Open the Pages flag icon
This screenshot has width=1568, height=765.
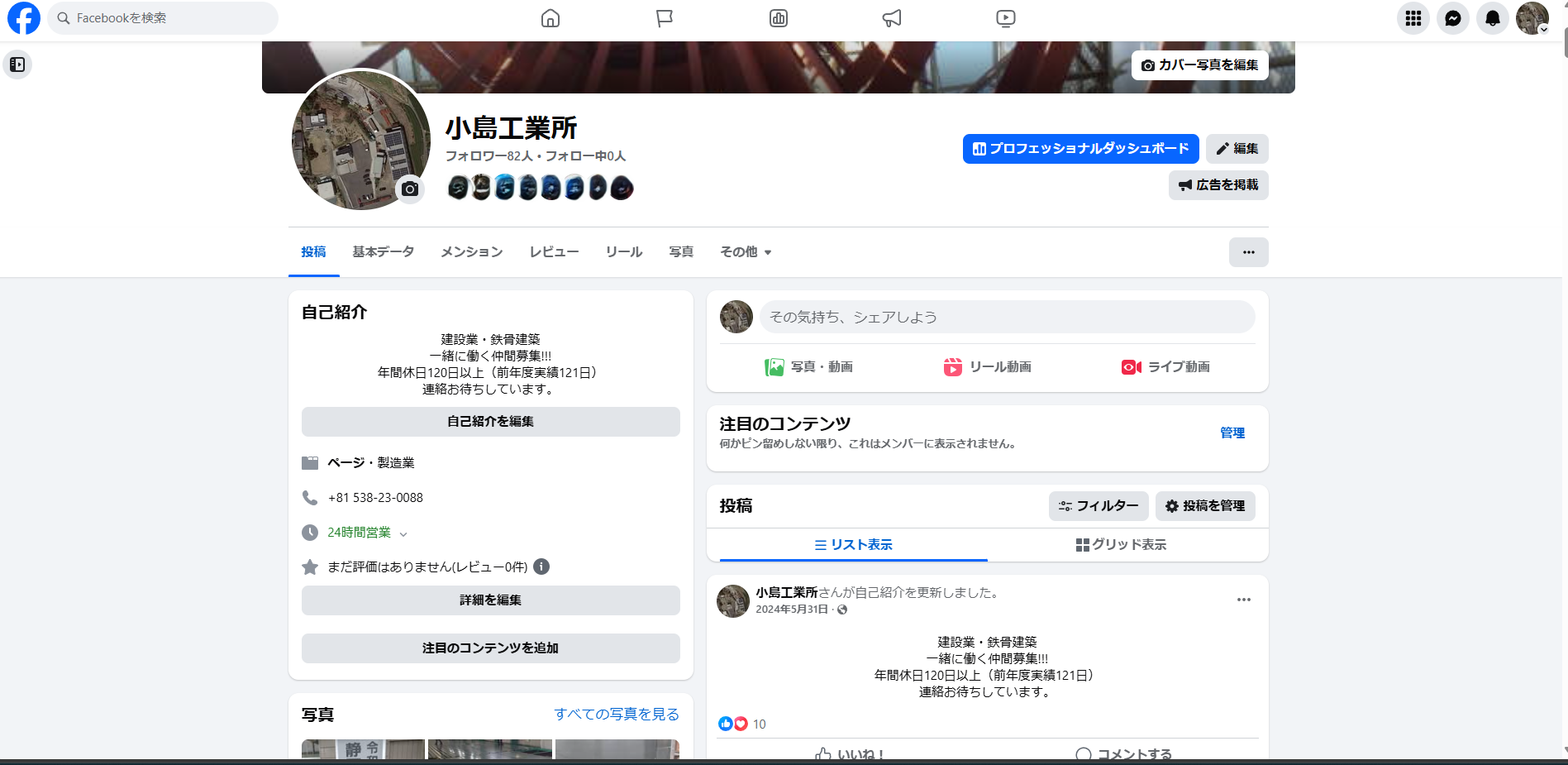[x=665, y=18]
